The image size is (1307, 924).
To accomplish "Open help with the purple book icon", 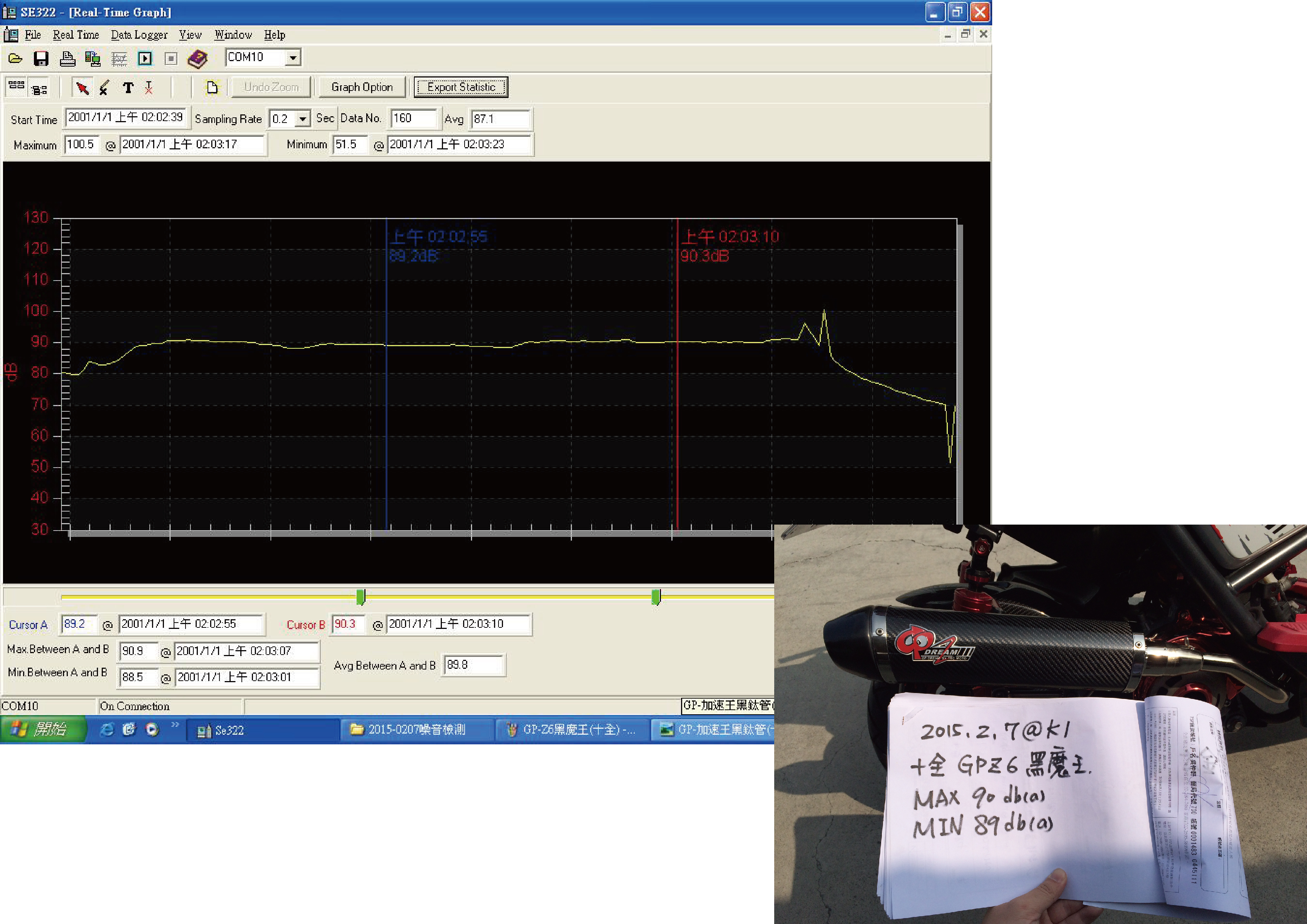I will click(x=197, y=58).
